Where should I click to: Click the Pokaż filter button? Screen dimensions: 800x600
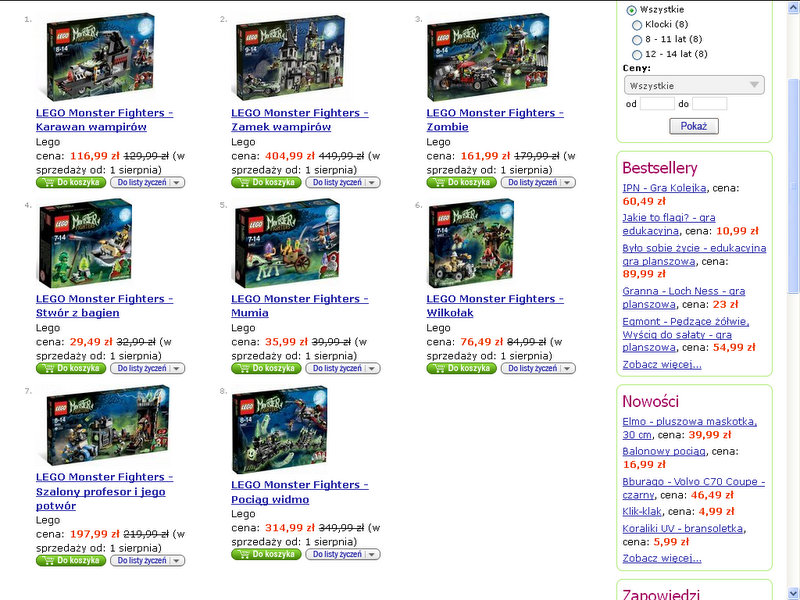[694, 126]
